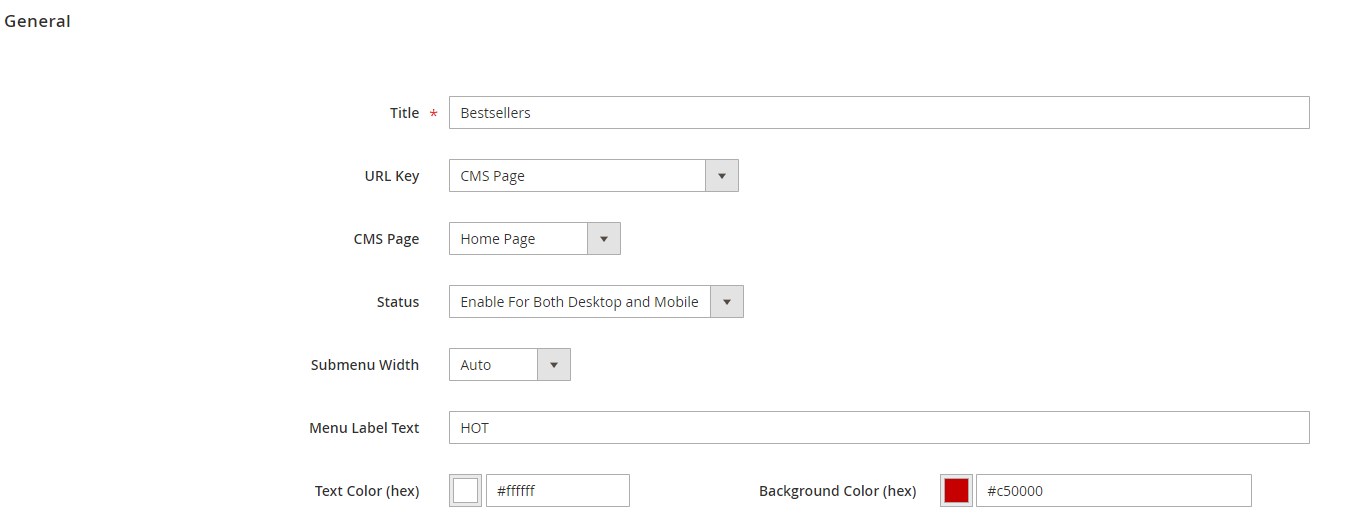Open the white Text Color swatch picker
The height and width of the screenshot is (522, 1360).
[x=465, y=491]
